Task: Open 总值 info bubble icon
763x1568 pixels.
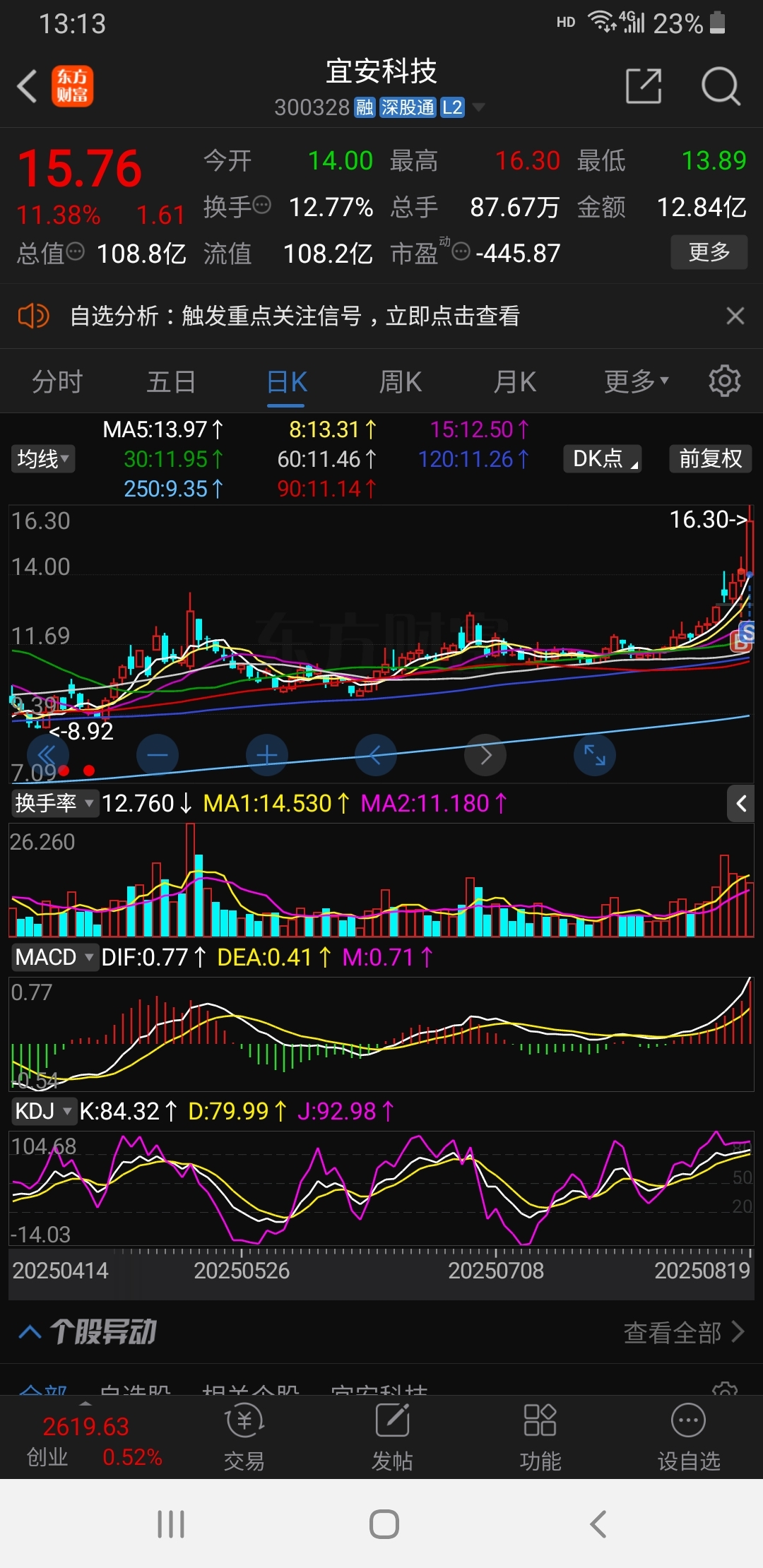Action: [x=75, y=251]
